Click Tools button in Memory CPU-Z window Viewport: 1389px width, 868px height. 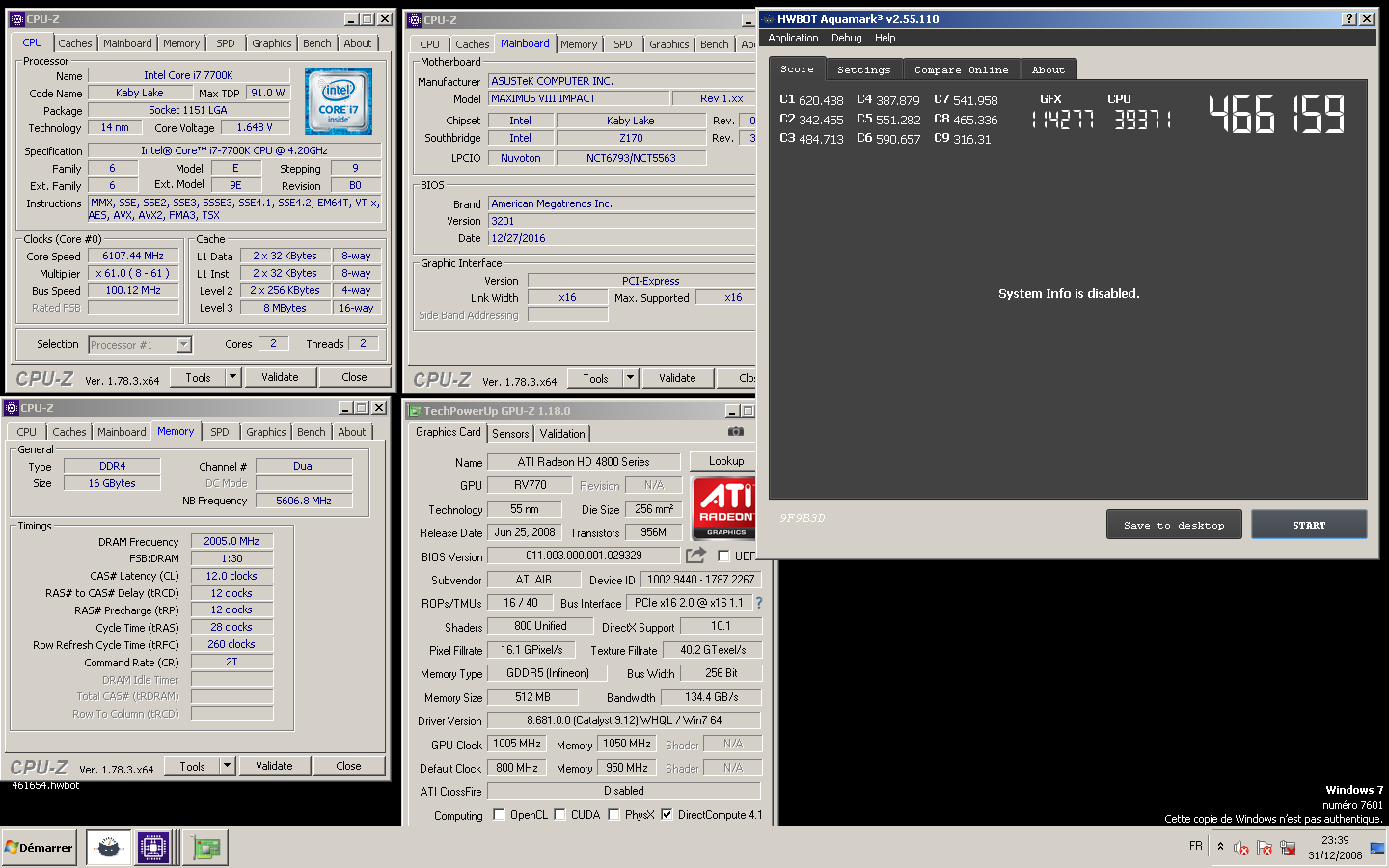click(193, 766)
